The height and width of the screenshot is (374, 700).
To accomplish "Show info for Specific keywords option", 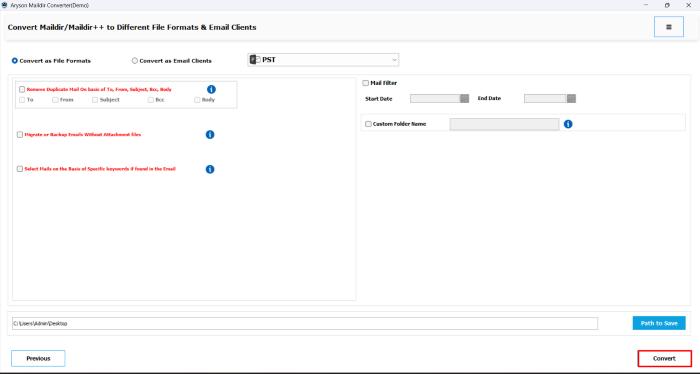I will click(210, 169).
